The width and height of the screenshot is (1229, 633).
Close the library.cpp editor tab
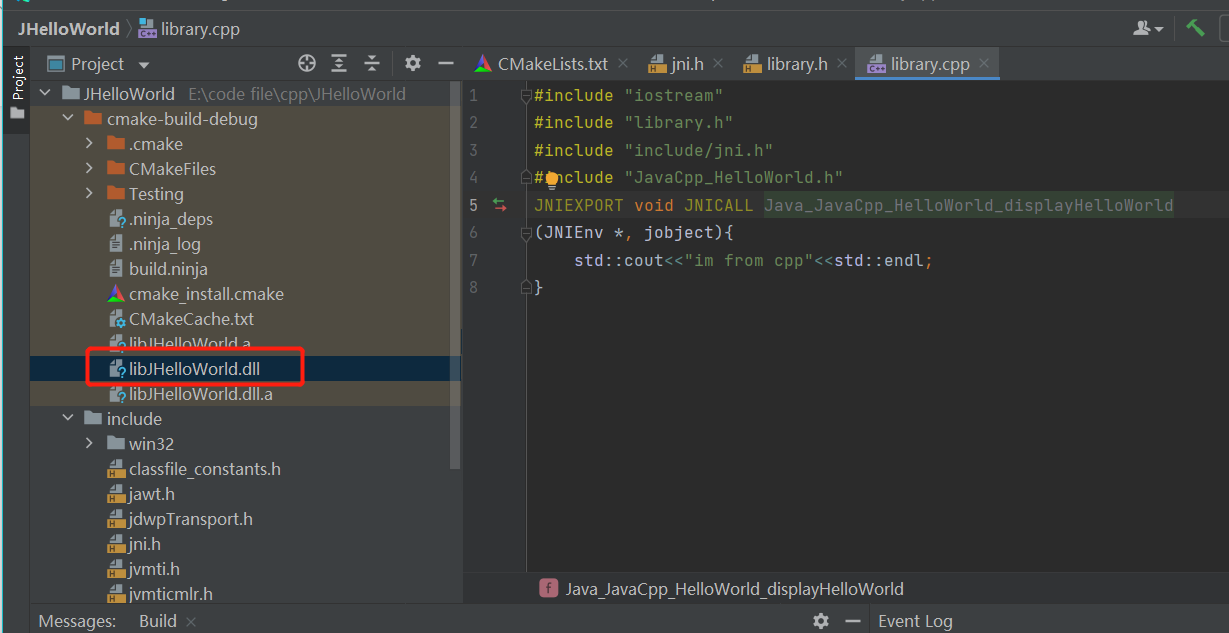[x=984, y=64]
